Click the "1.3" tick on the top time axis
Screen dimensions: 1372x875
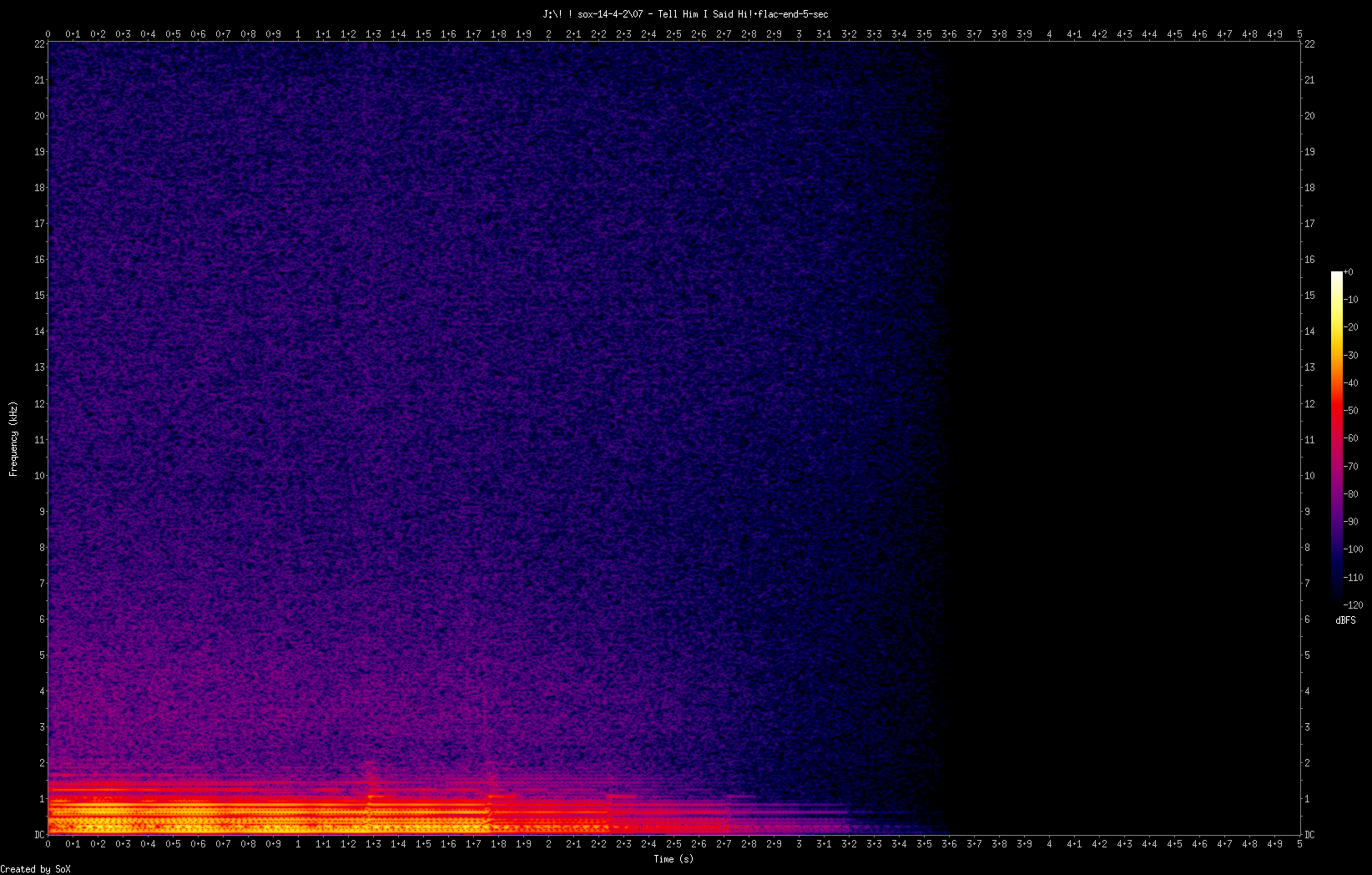click(x=373, y=34)
